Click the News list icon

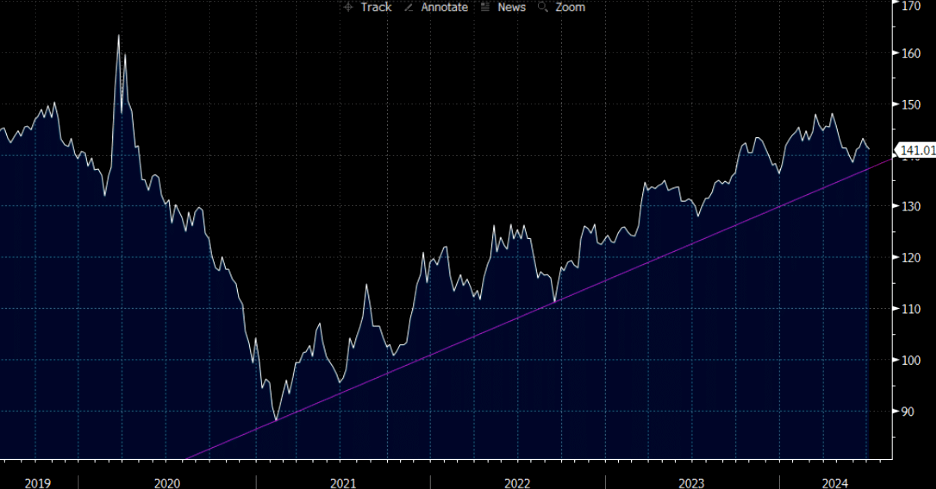(485, 7)
